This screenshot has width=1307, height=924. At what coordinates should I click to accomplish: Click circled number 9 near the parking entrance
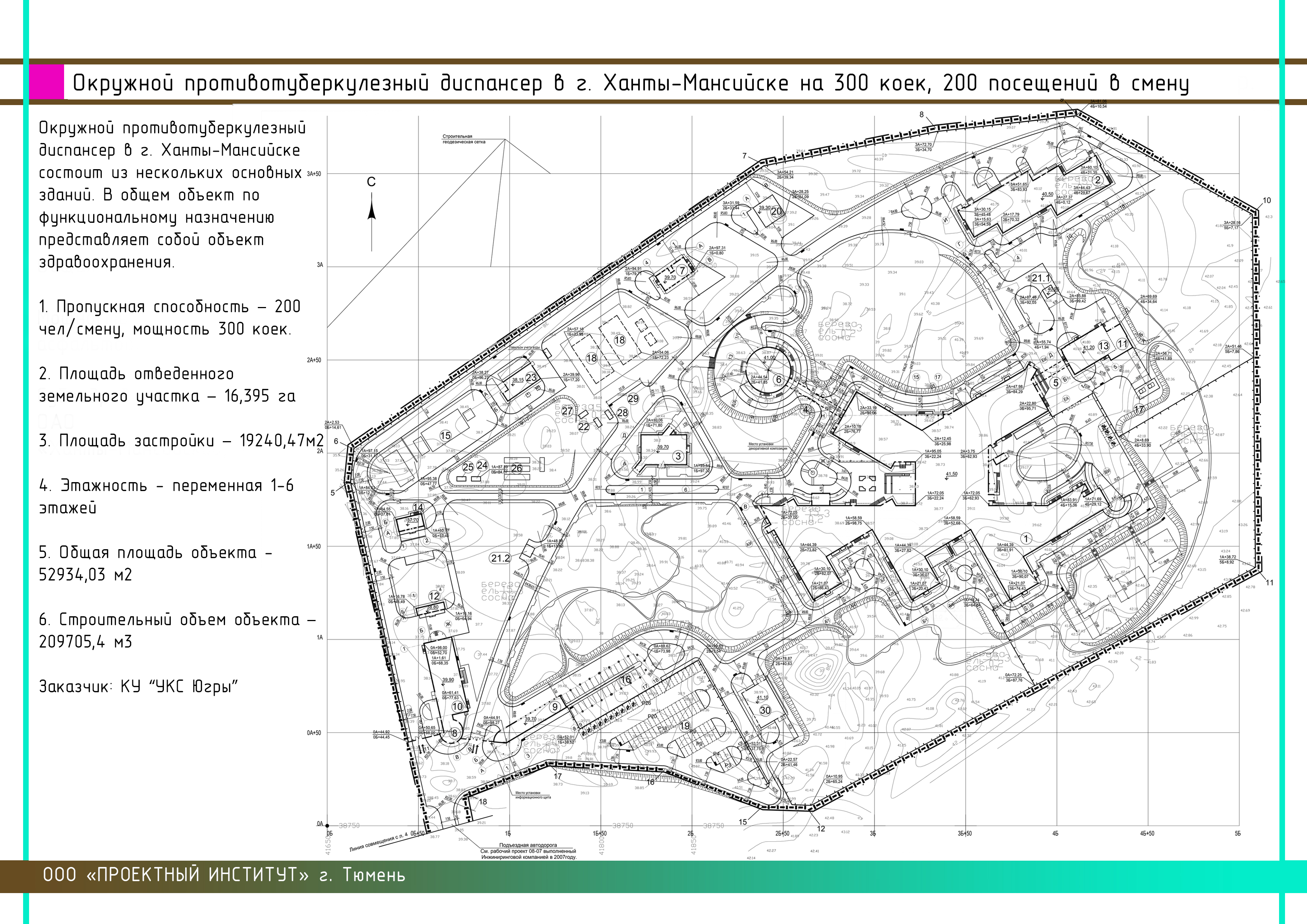(555, 707)
